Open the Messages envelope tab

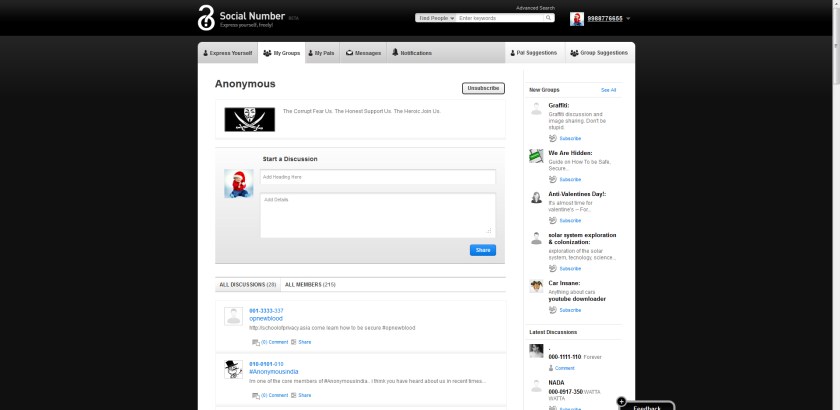(x=361, y=52)
